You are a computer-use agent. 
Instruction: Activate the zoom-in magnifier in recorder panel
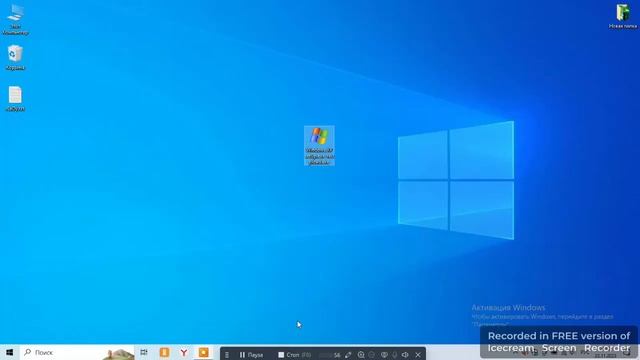click(361, 355)
